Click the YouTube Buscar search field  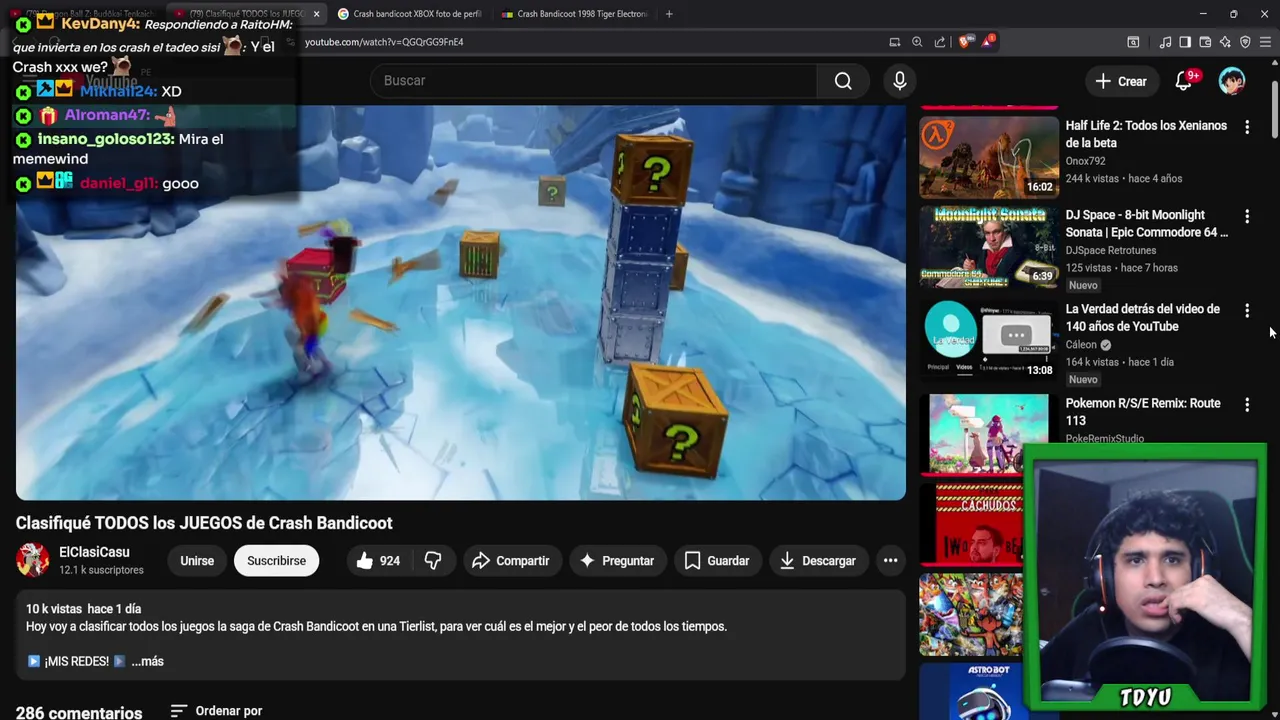tap(593, 81)
